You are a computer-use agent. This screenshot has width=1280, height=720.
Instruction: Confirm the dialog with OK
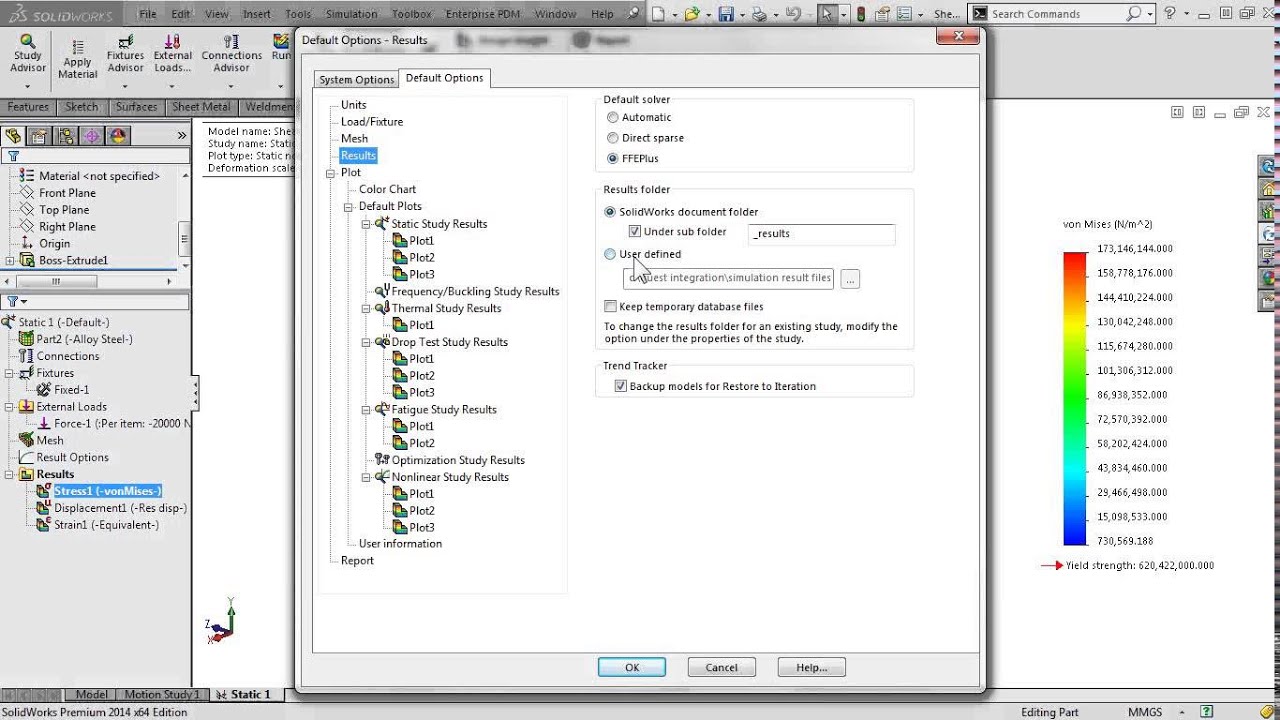[x=632, y=667]
